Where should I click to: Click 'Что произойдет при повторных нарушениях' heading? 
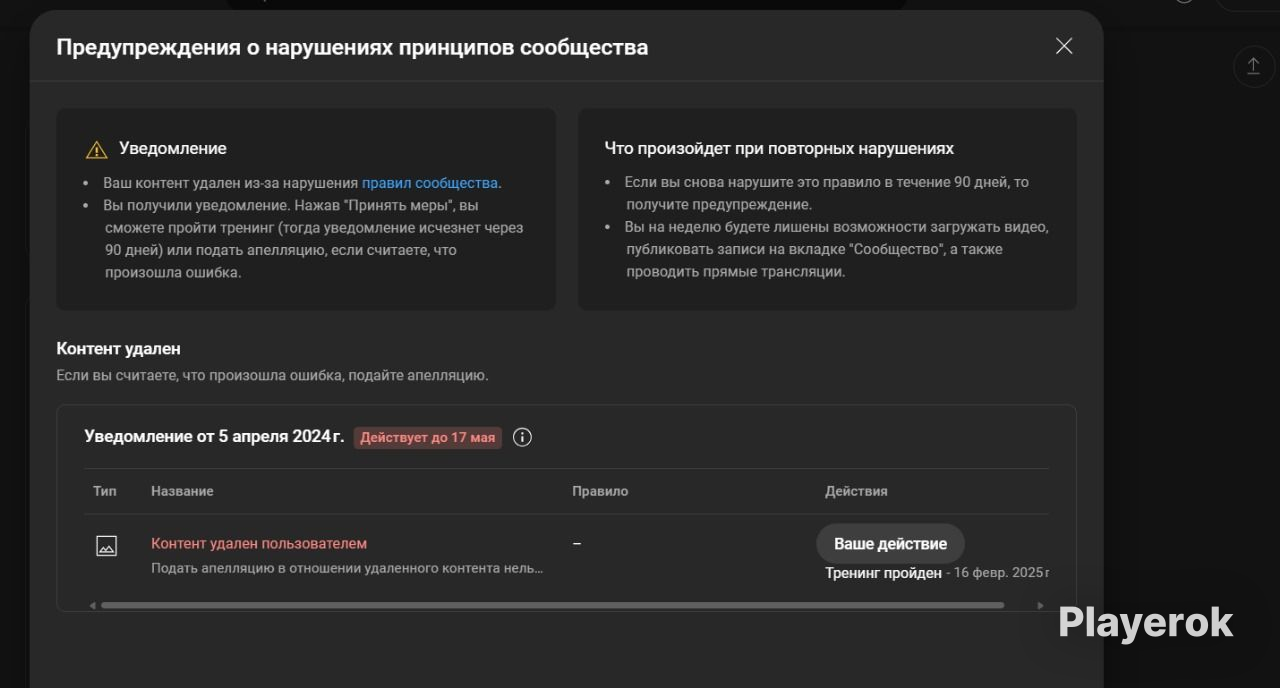[779, 148]
